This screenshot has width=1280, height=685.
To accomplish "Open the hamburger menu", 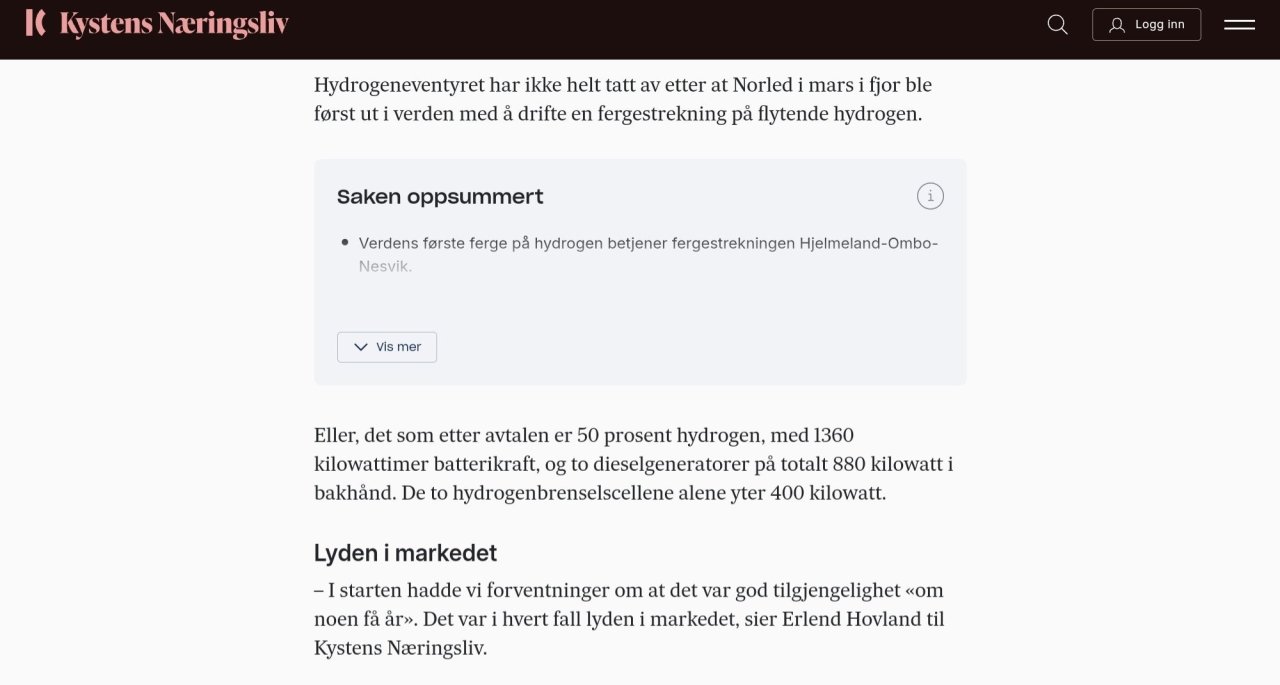I will point(1239,25).
